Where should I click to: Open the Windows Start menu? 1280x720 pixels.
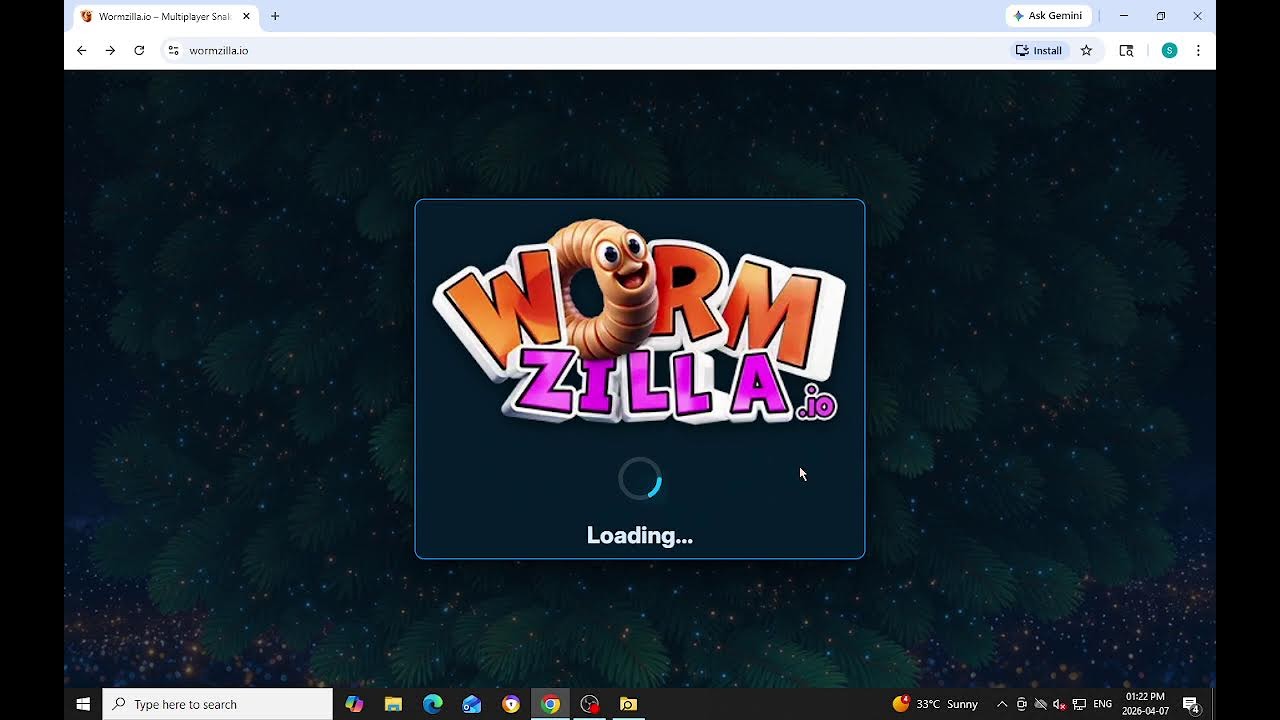click(83, 704)
